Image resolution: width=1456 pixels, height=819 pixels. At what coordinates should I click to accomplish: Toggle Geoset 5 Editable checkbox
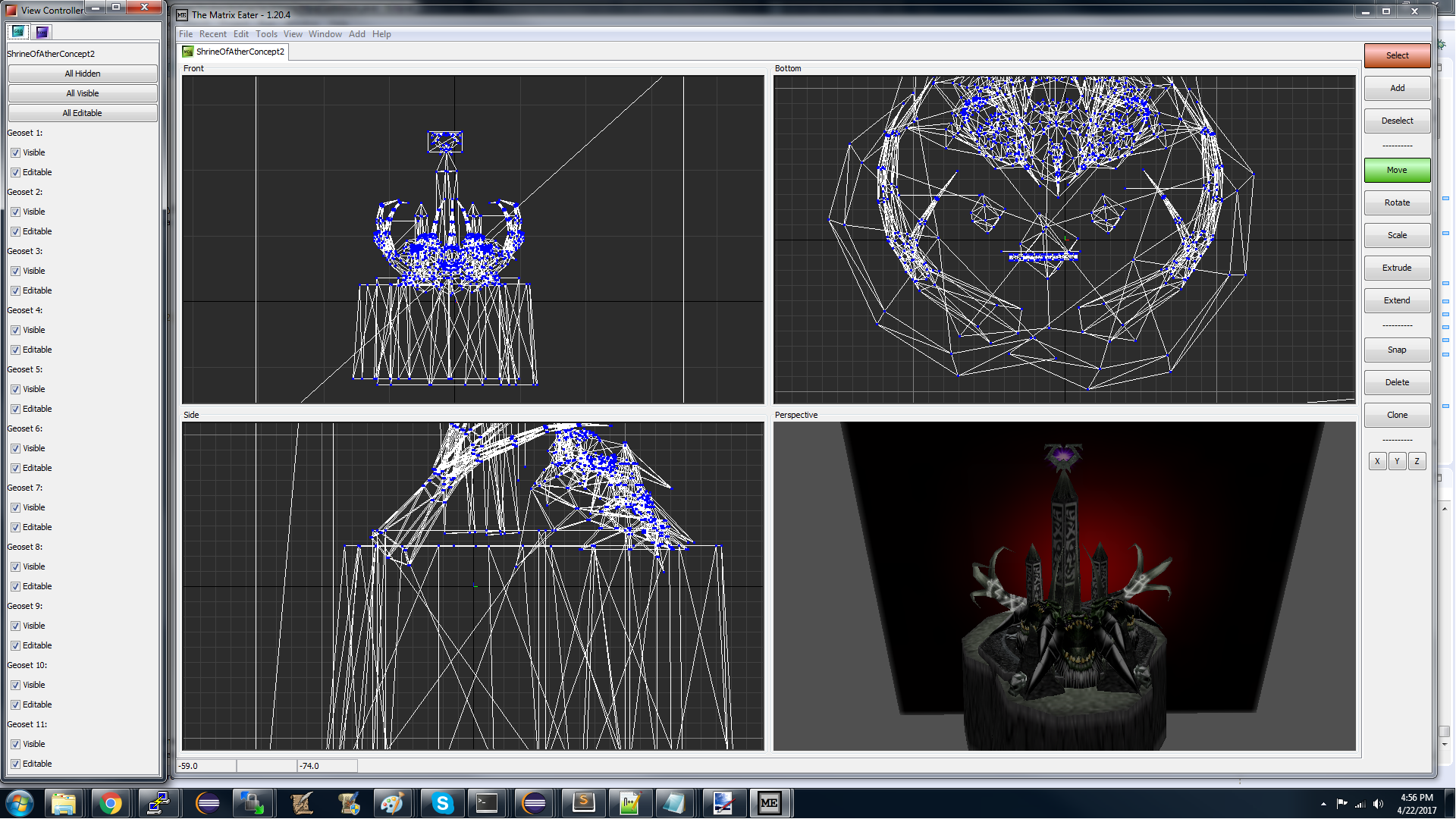pyautogui.click(x=15, y=409)
